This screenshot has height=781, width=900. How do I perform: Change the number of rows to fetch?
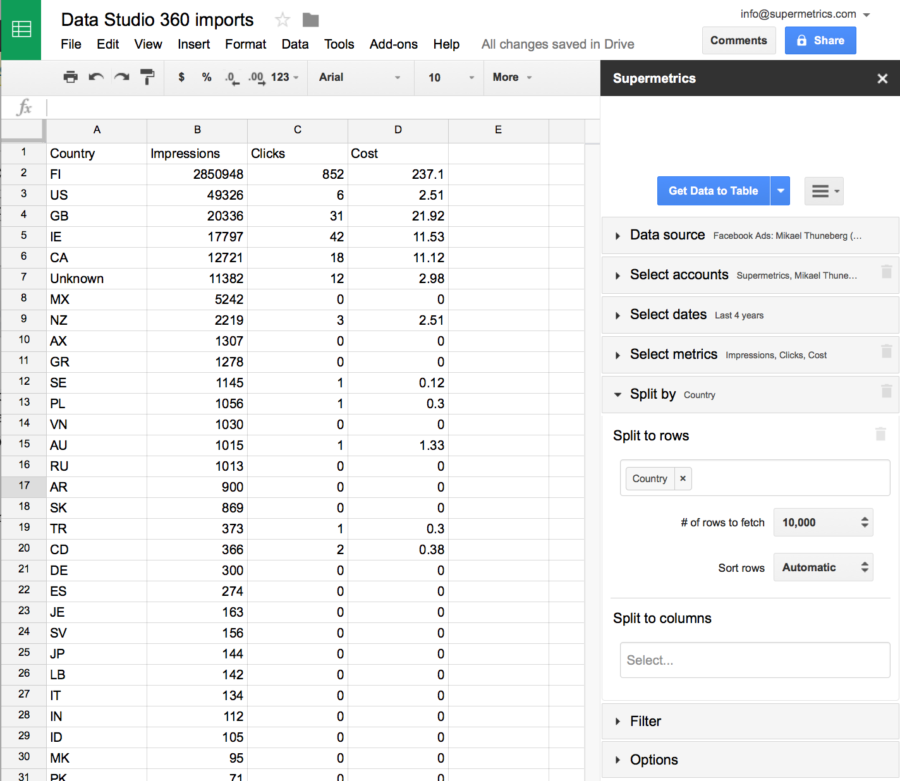(x=823, y=522)
